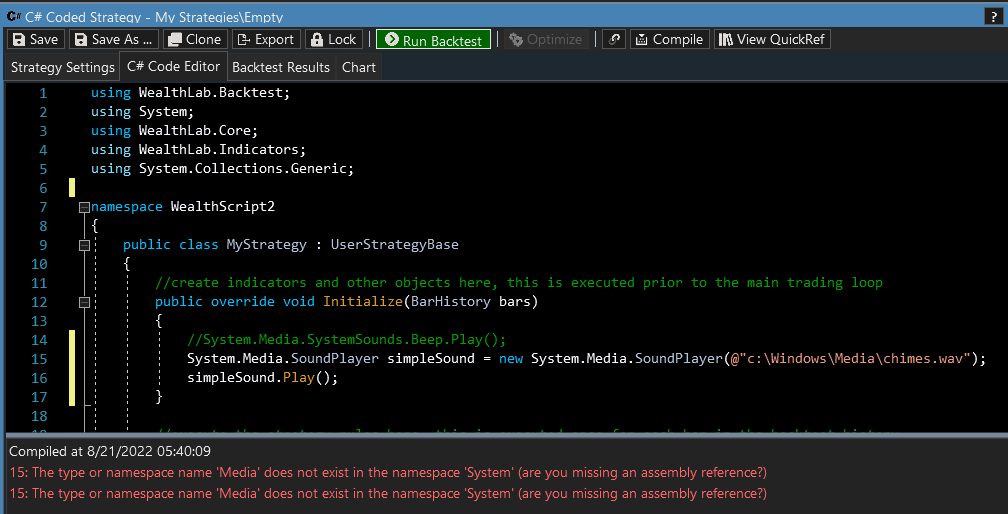Viewport: 1008px width, 514px height.
Task: Collapse the MyStrategy class block
Action: pyautogui.click(x=84, y=245)
